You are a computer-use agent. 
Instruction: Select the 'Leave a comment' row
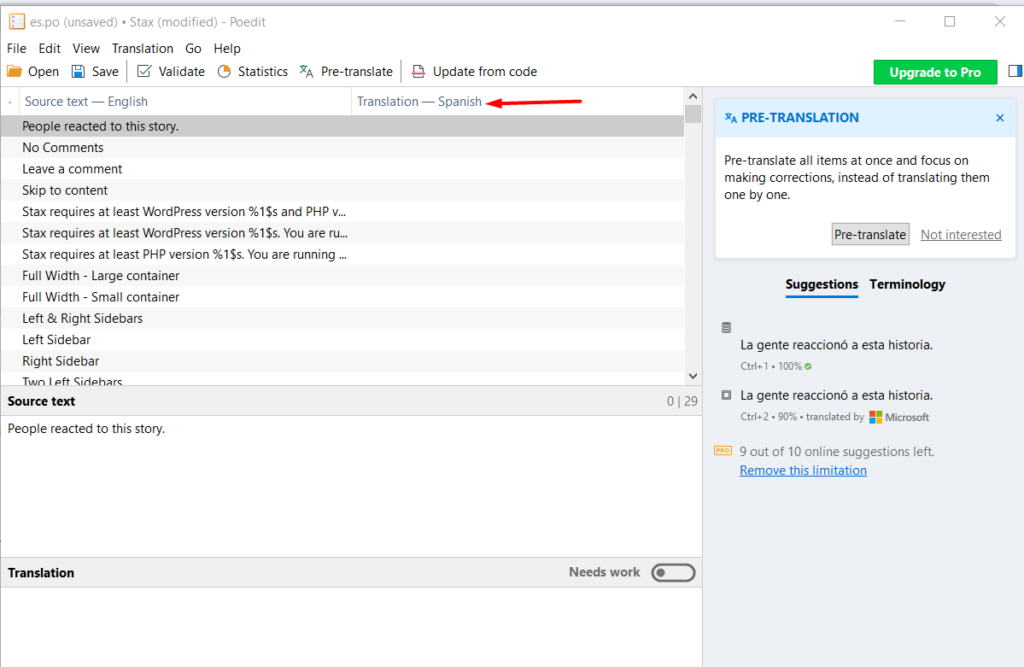(x=342, y=169)
